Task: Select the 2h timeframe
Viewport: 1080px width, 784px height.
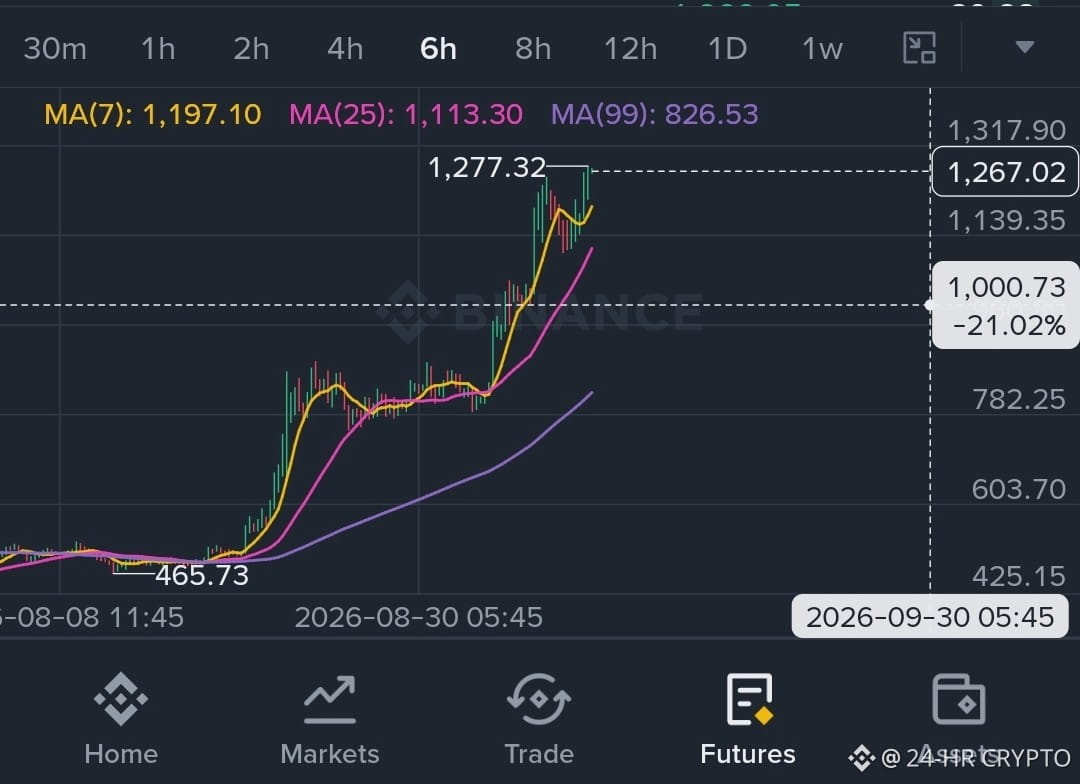Action: 251,49
